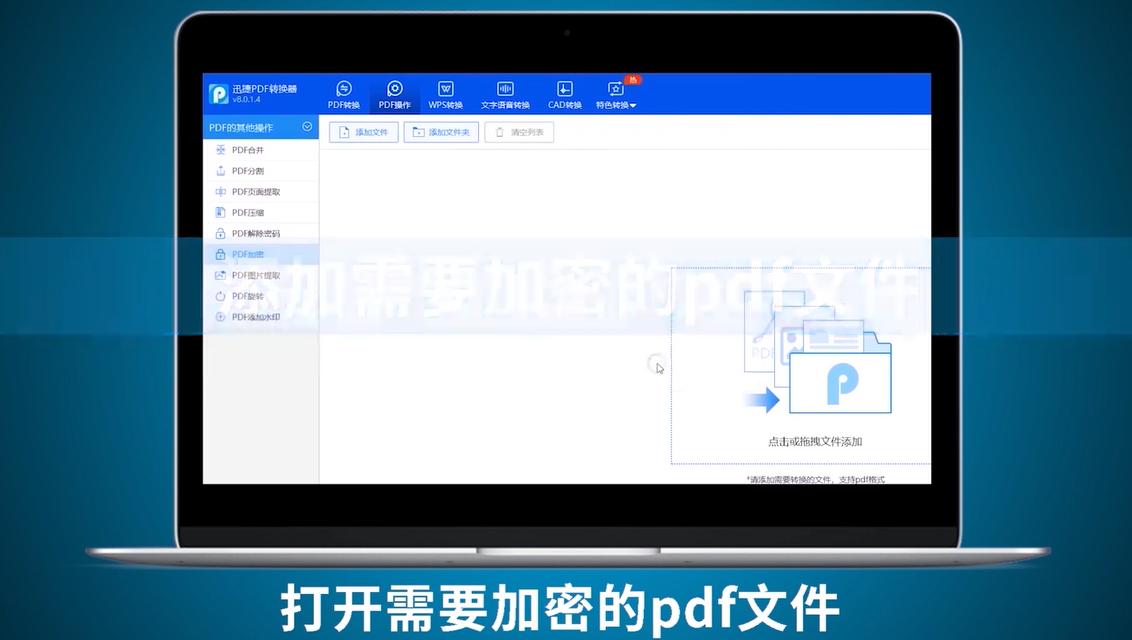Select PDF添加水印 in the sidebar
This screenshot has height=640, width=1132.
click(261, 317)
